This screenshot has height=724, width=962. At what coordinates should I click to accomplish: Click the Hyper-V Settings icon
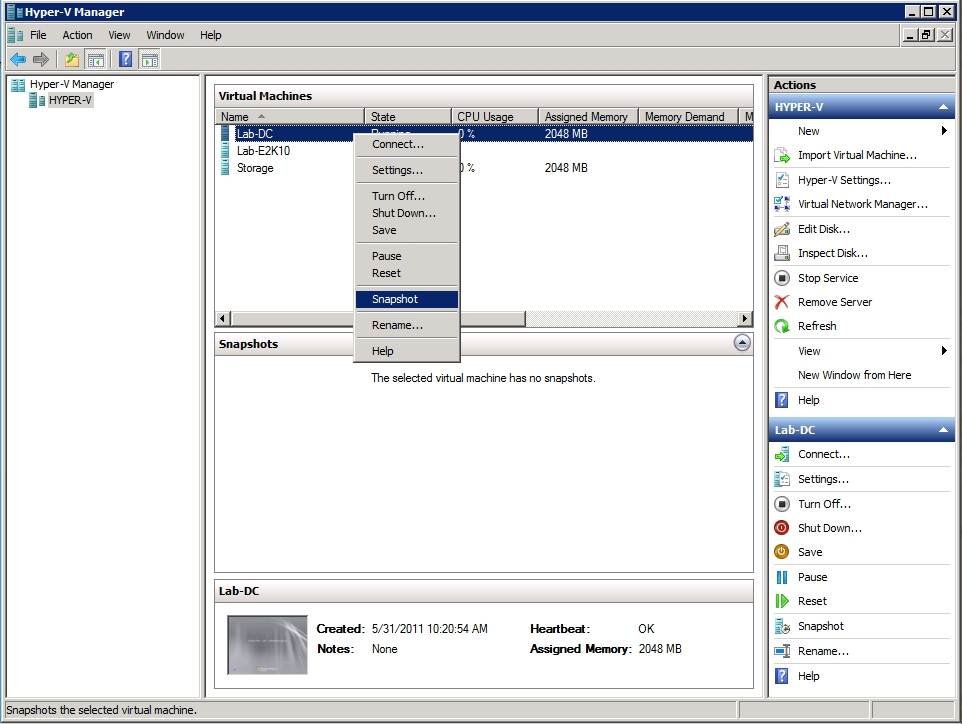(x=782, y=180)
